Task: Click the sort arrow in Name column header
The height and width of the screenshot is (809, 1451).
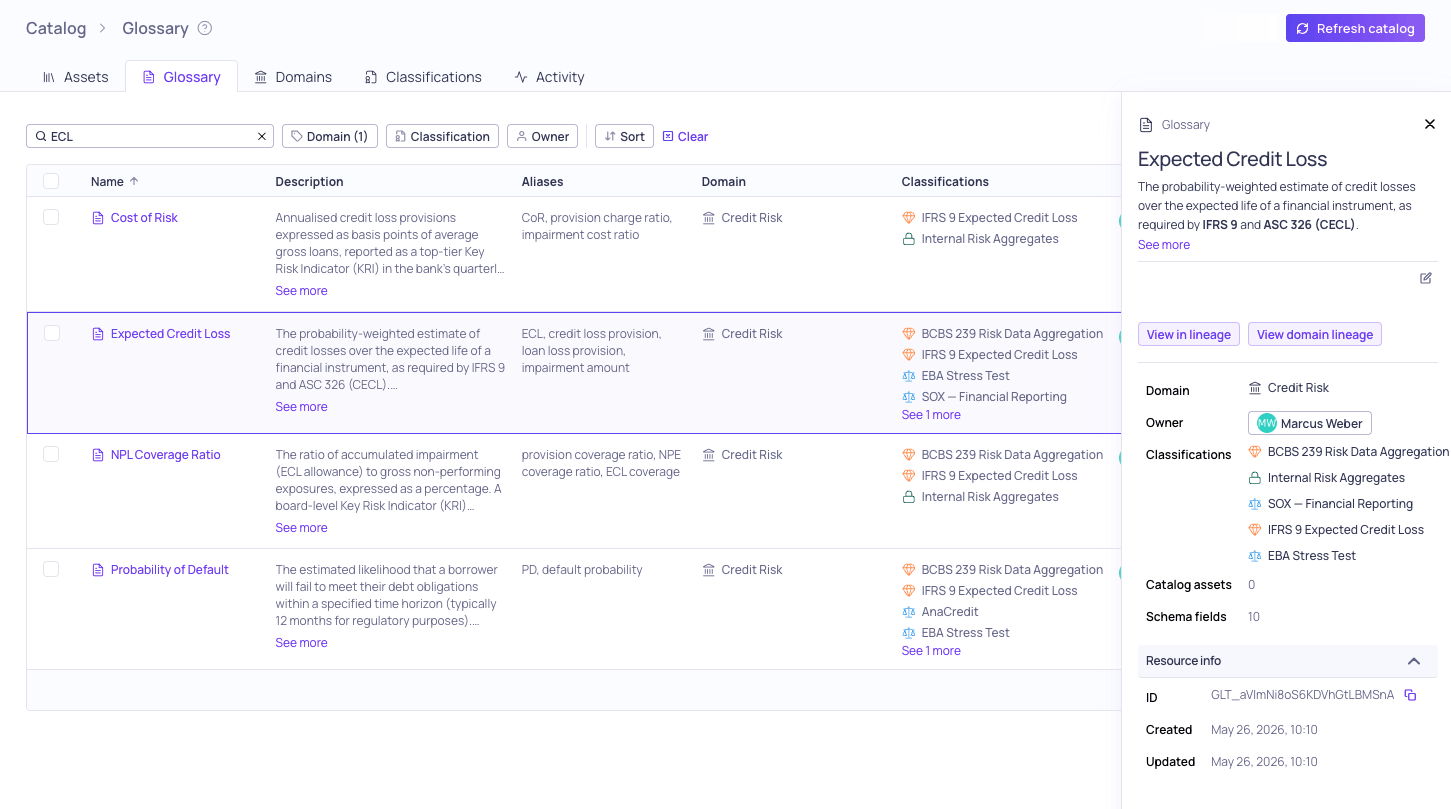Action: [x=134, y=181]
